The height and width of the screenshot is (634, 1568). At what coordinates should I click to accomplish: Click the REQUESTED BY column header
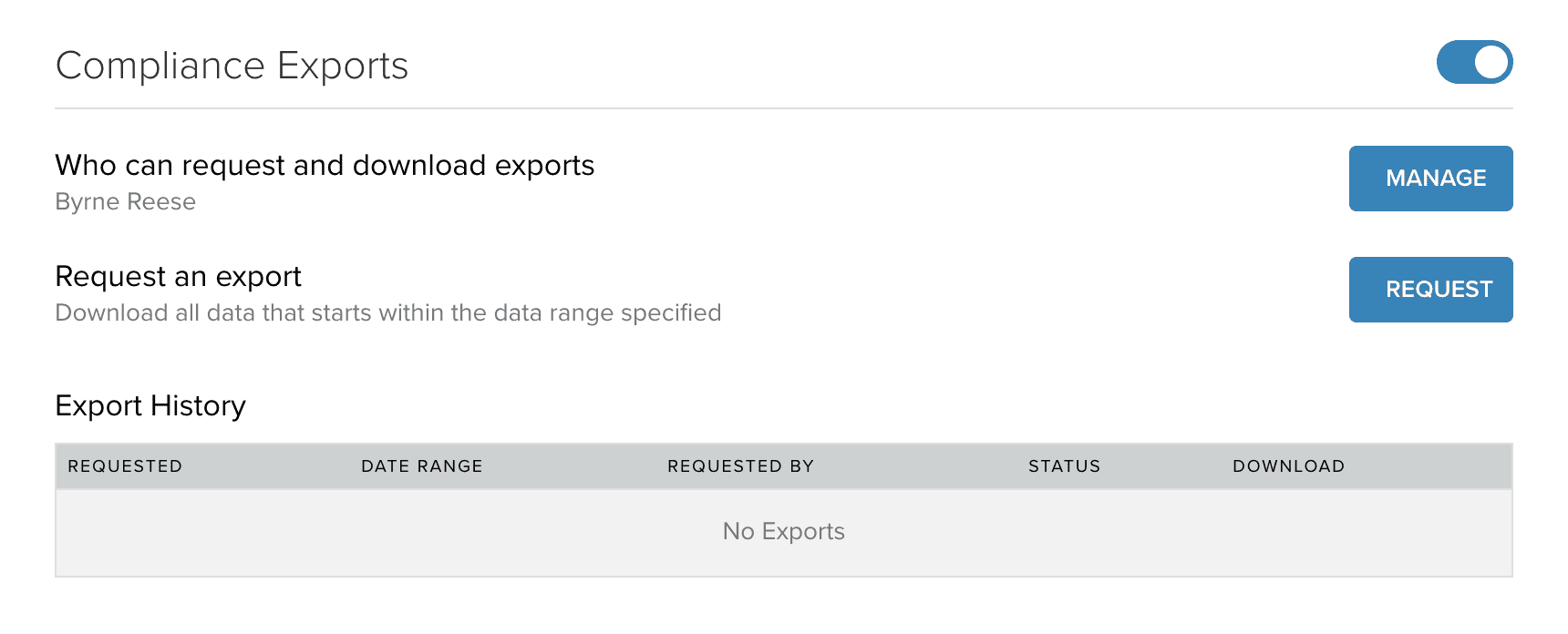click(740, 466)
